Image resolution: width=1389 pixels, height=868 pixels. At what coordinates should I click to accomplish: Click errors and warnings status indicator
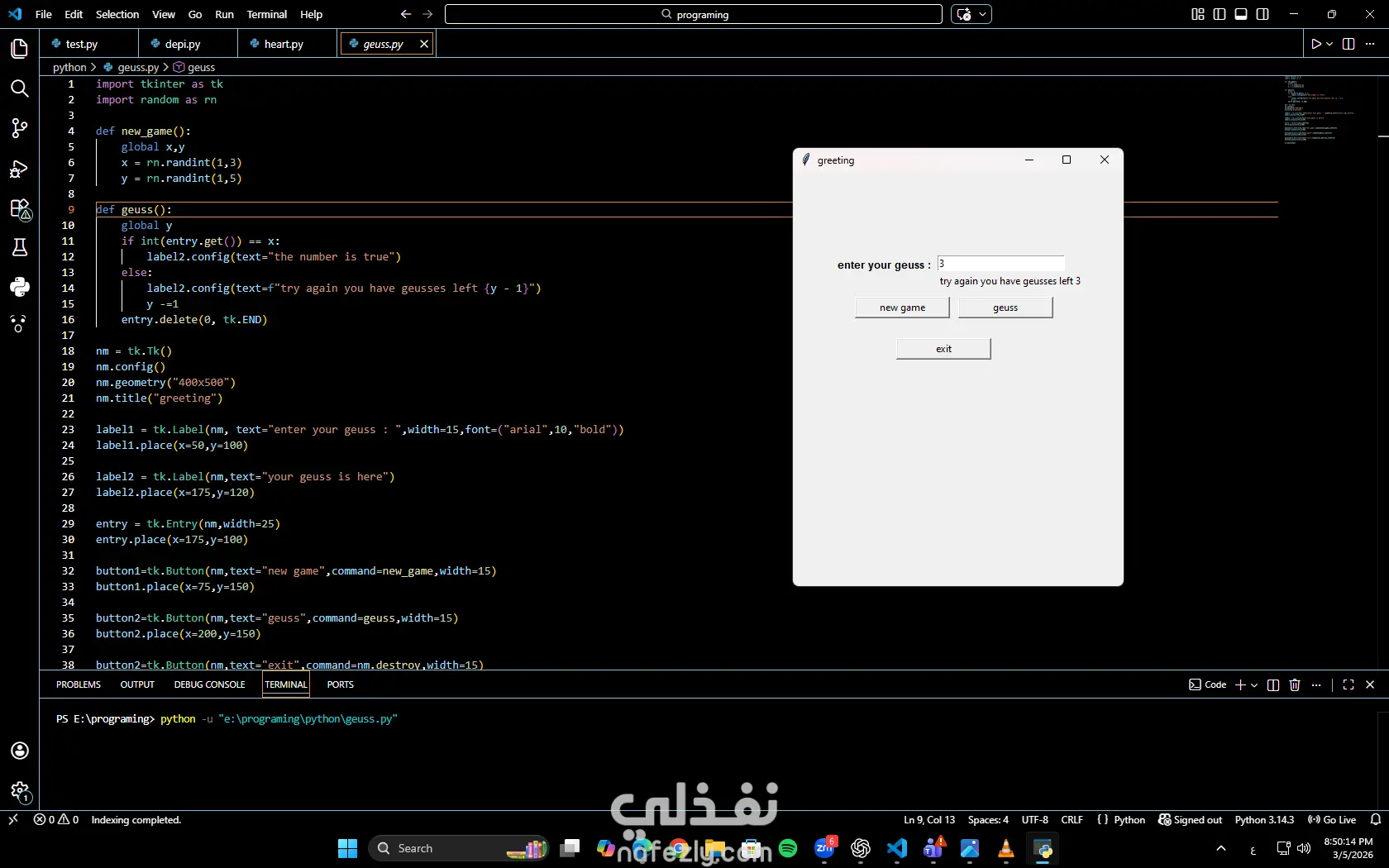56,820
